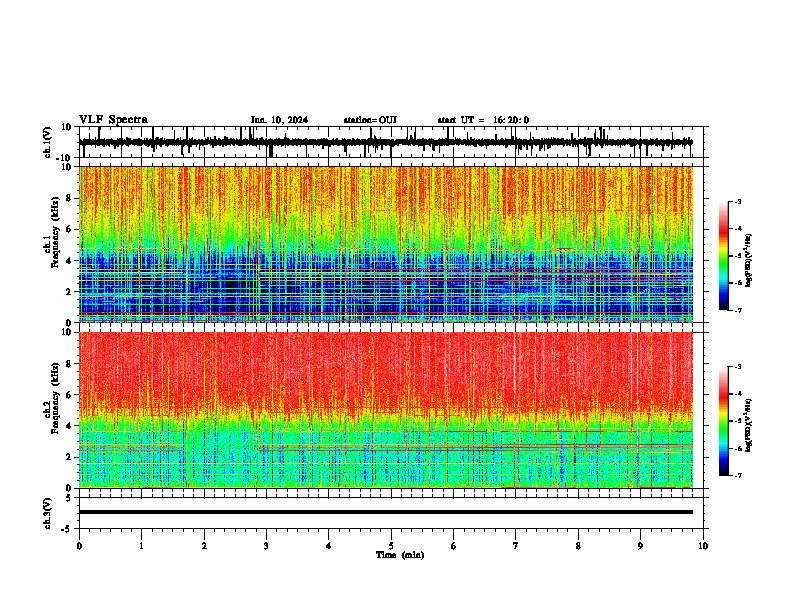Click the time axis tick label "3"
Screen dimensions: 792x612
tap(266, 546)
